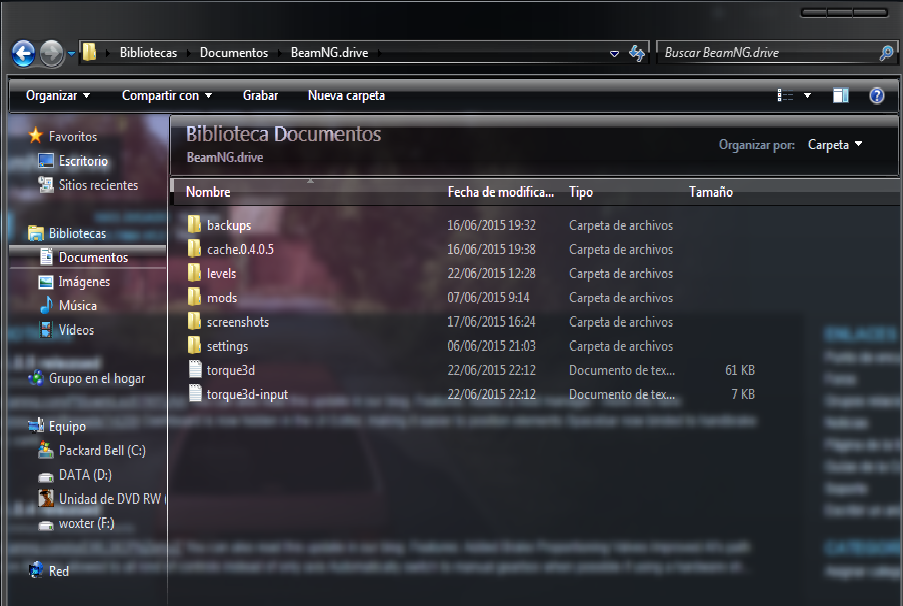Go back with the blue Back arrow

pyautogui.click(x=24, y=54)
